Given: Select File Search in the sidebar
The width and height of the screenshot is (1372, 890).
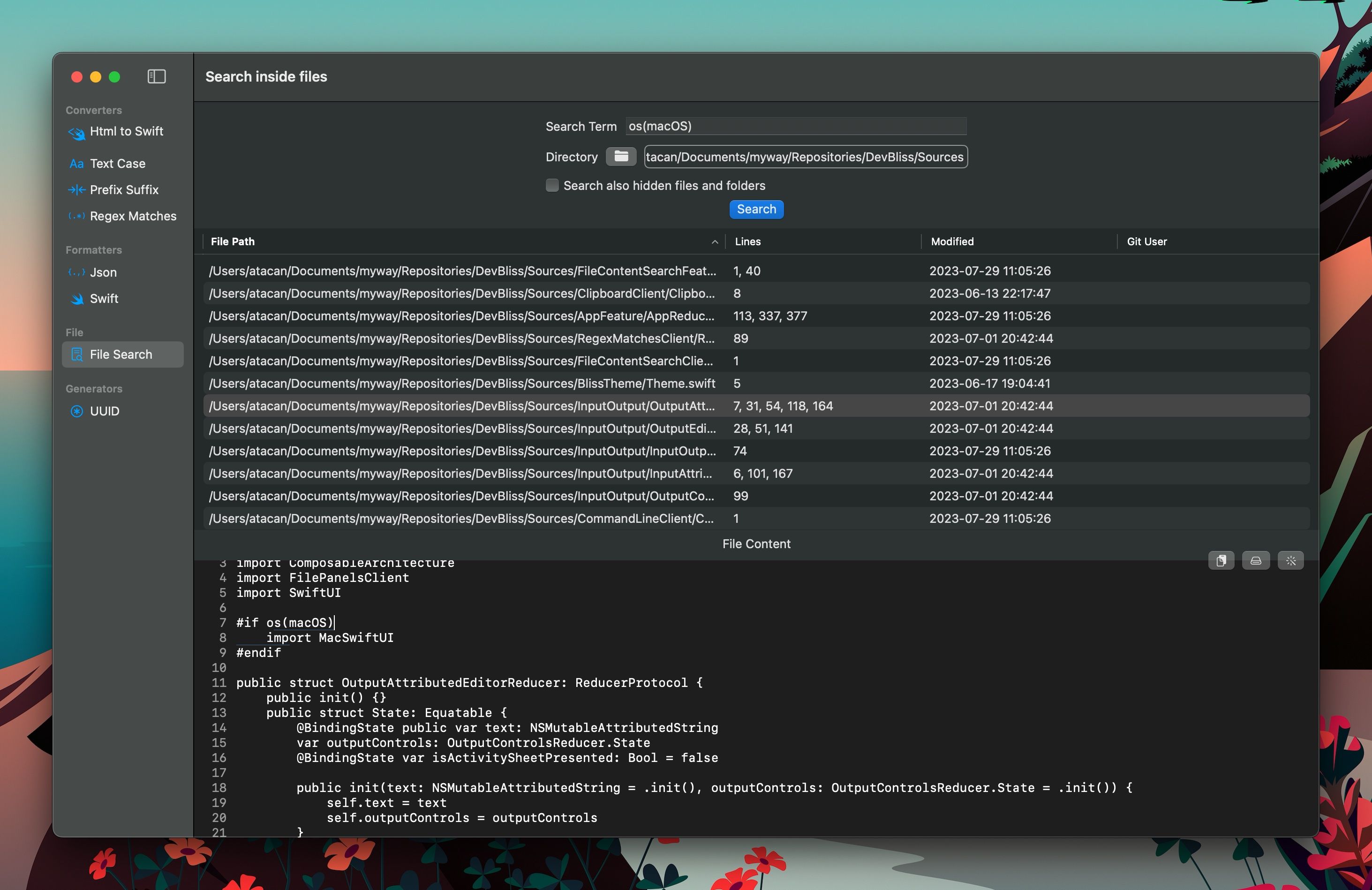Looking at the screenshot, I should pos(123,354).
